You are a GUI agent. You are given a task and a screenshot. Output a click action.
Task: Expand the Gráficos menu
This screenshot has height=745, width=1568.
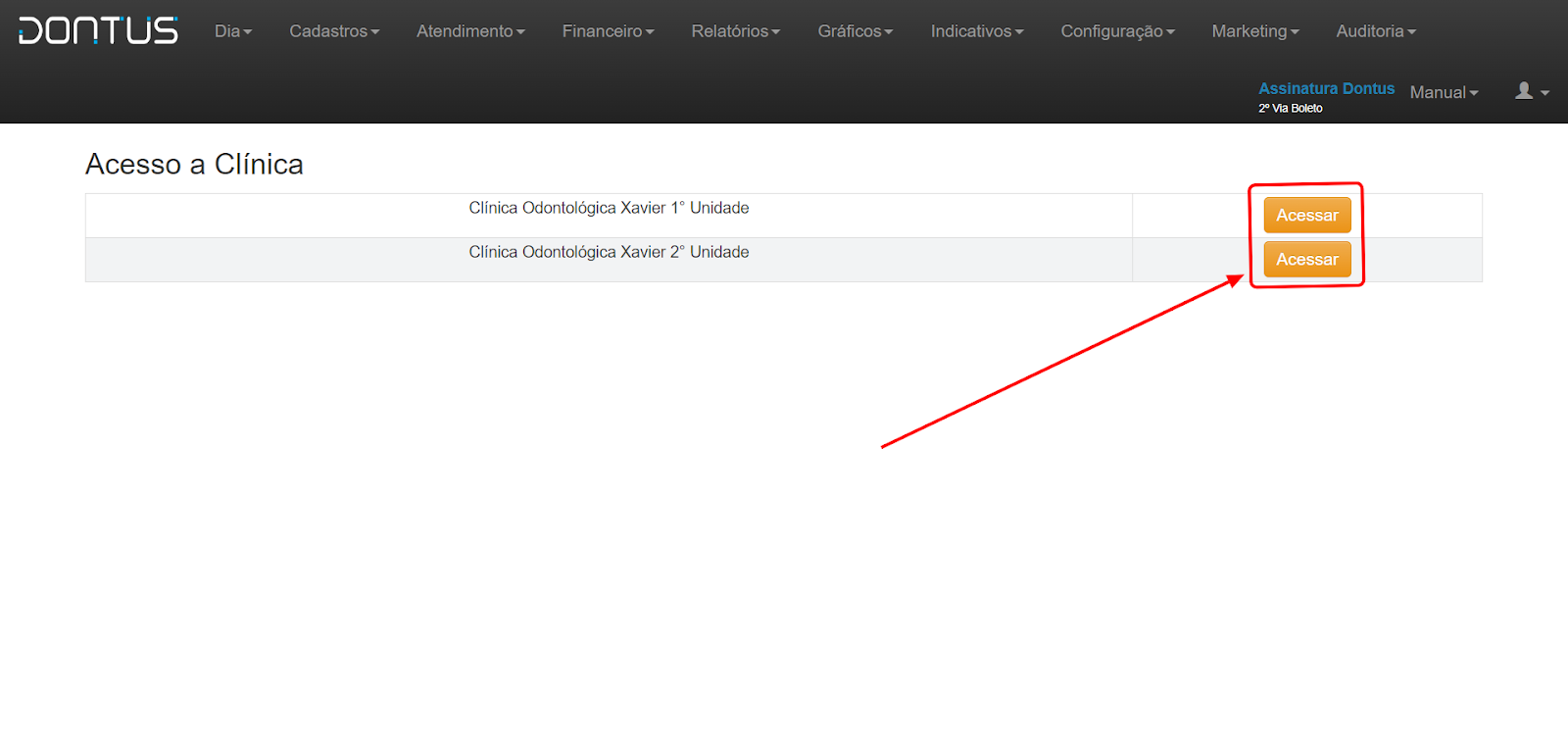pos(856,31)
